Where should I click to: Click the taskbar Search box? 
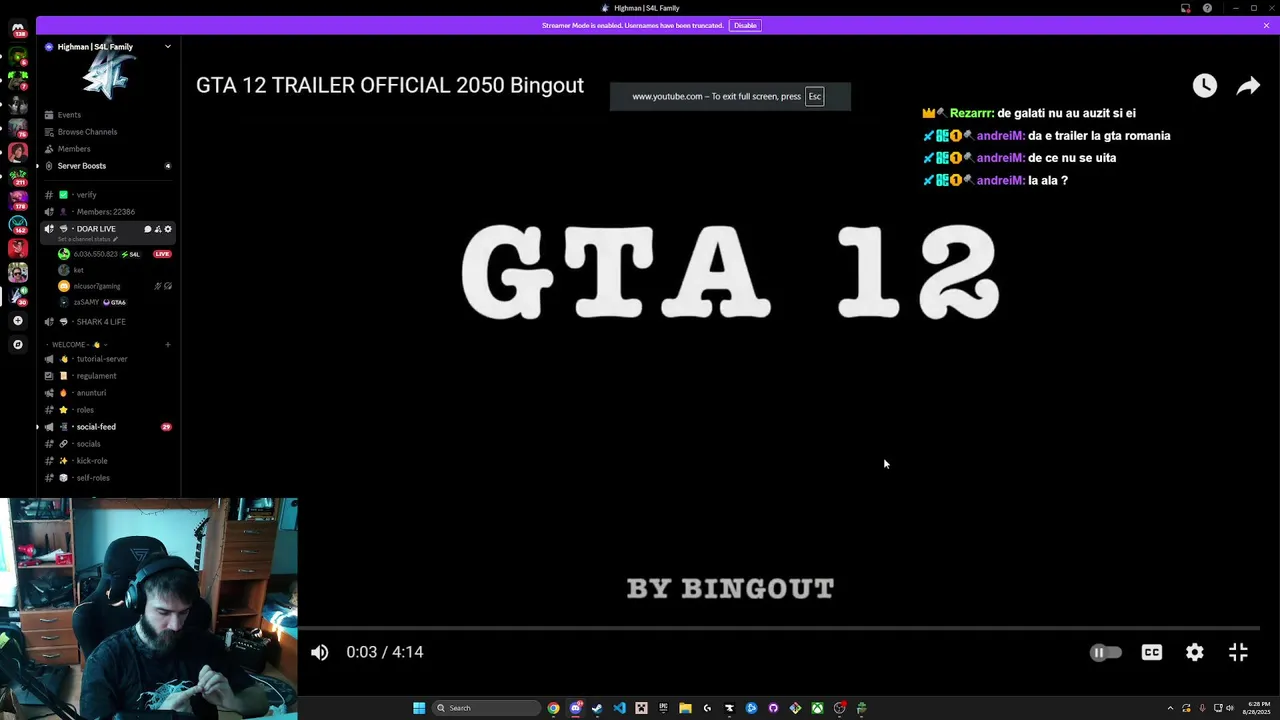pos(487,708)
